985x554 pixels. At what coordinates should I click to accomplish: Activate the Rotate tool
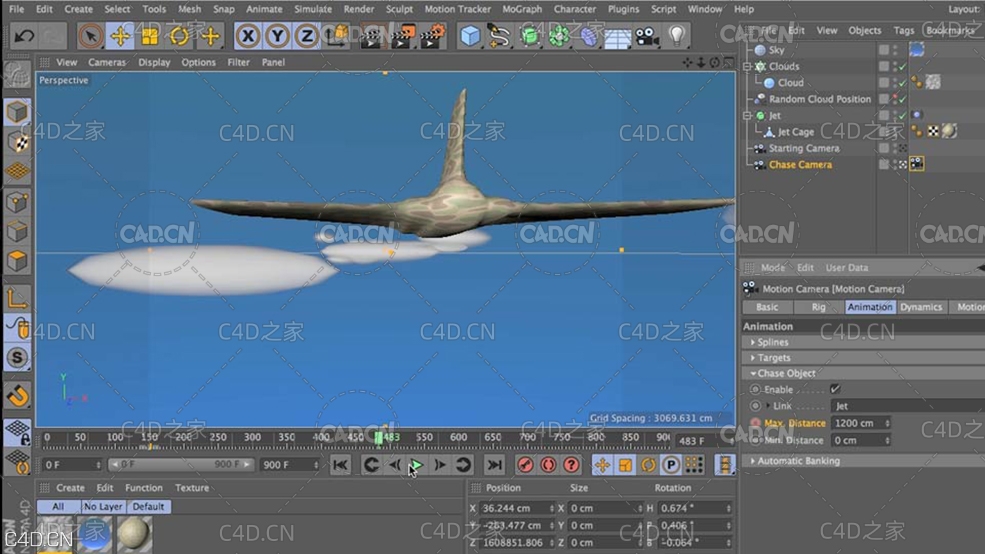[x=180, y=36]
